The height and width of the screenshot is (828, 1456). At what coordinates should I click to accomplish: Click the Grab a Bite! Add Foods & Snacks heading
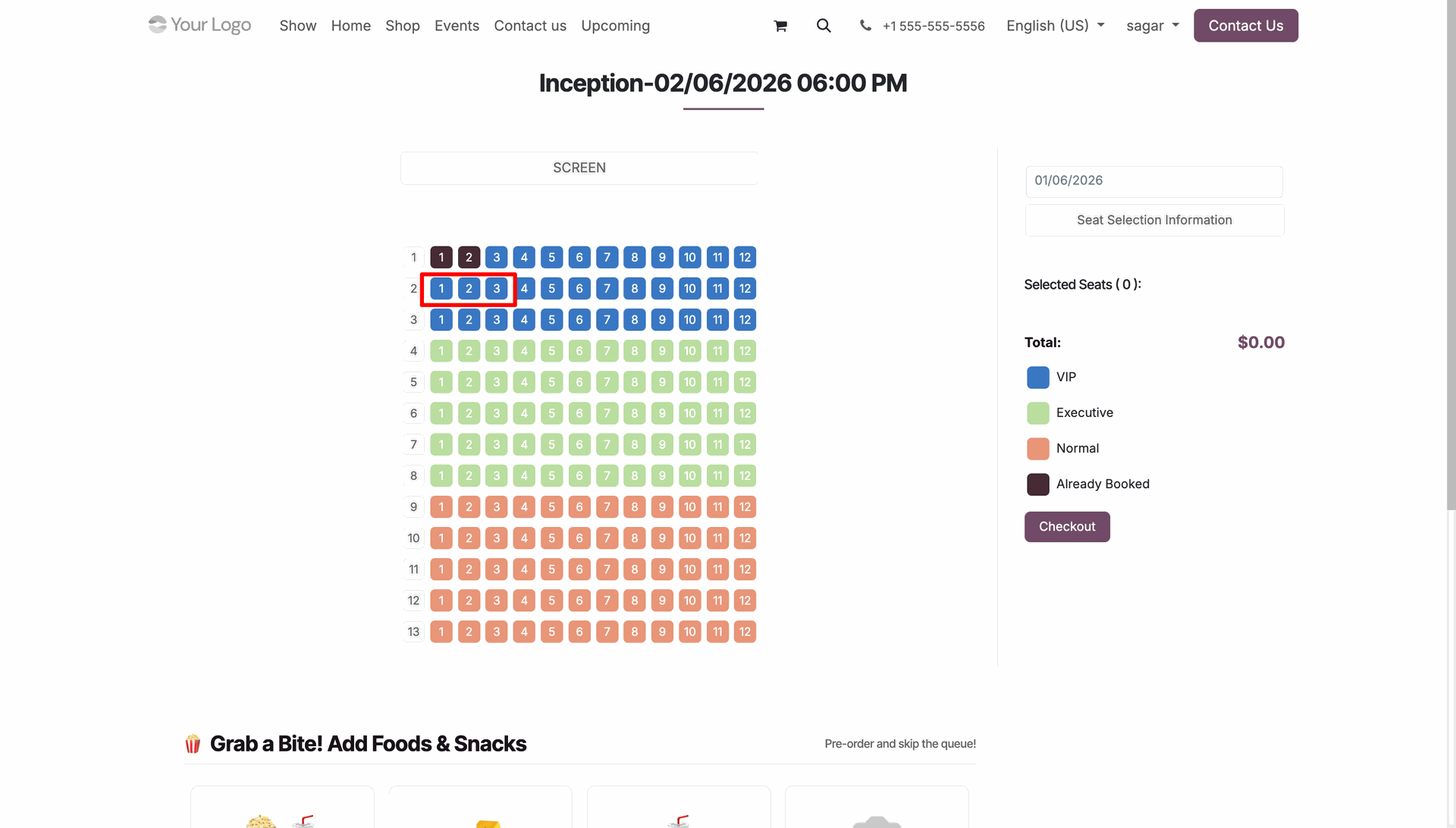pyautogui.click(x=369, y=744)
